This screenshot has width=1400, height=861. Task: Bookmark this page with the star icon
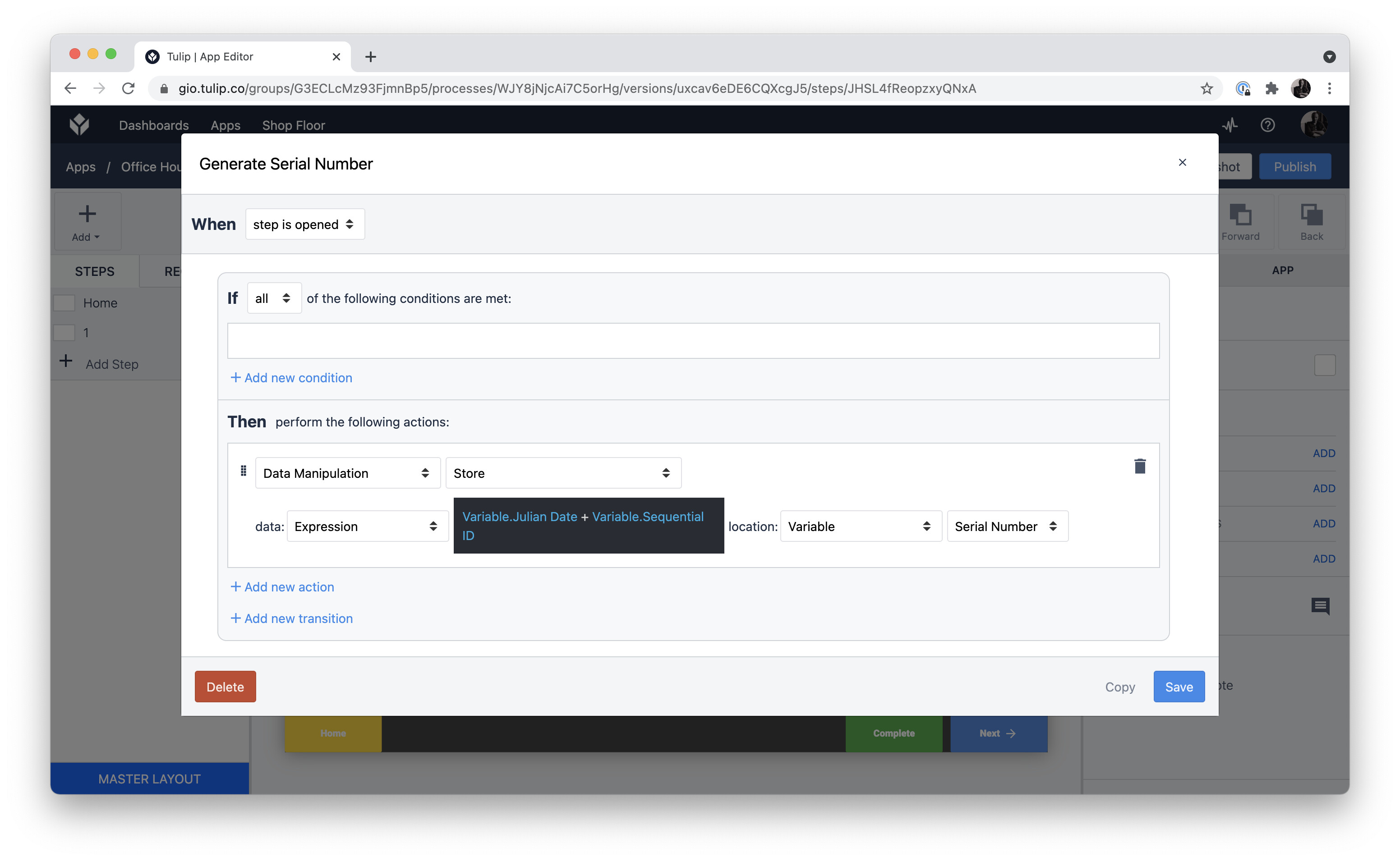[x=1207, y=88]
